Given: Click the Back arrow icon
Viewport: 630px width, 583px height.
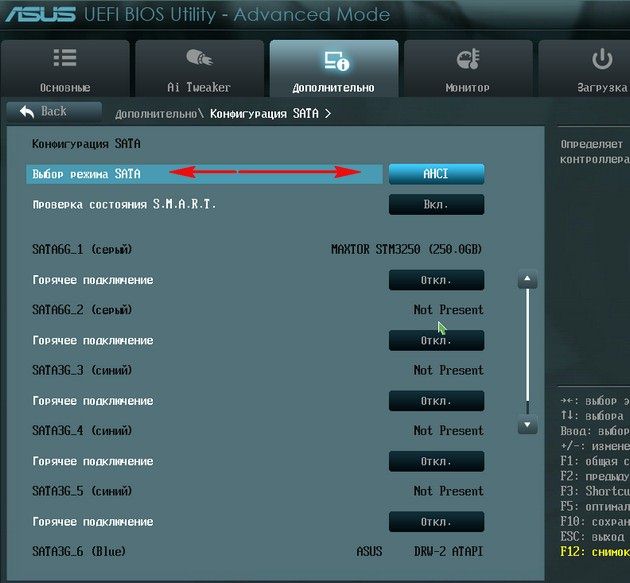Looking at the screenshot, I should point(27,111).
